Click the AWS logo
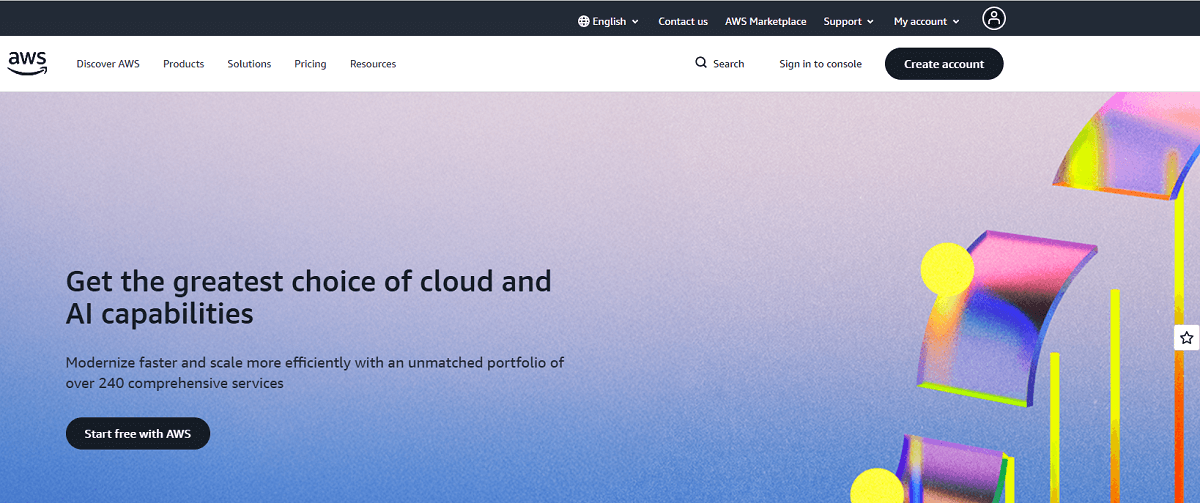This screenshot has width=1200, height=503. [27, 63]
